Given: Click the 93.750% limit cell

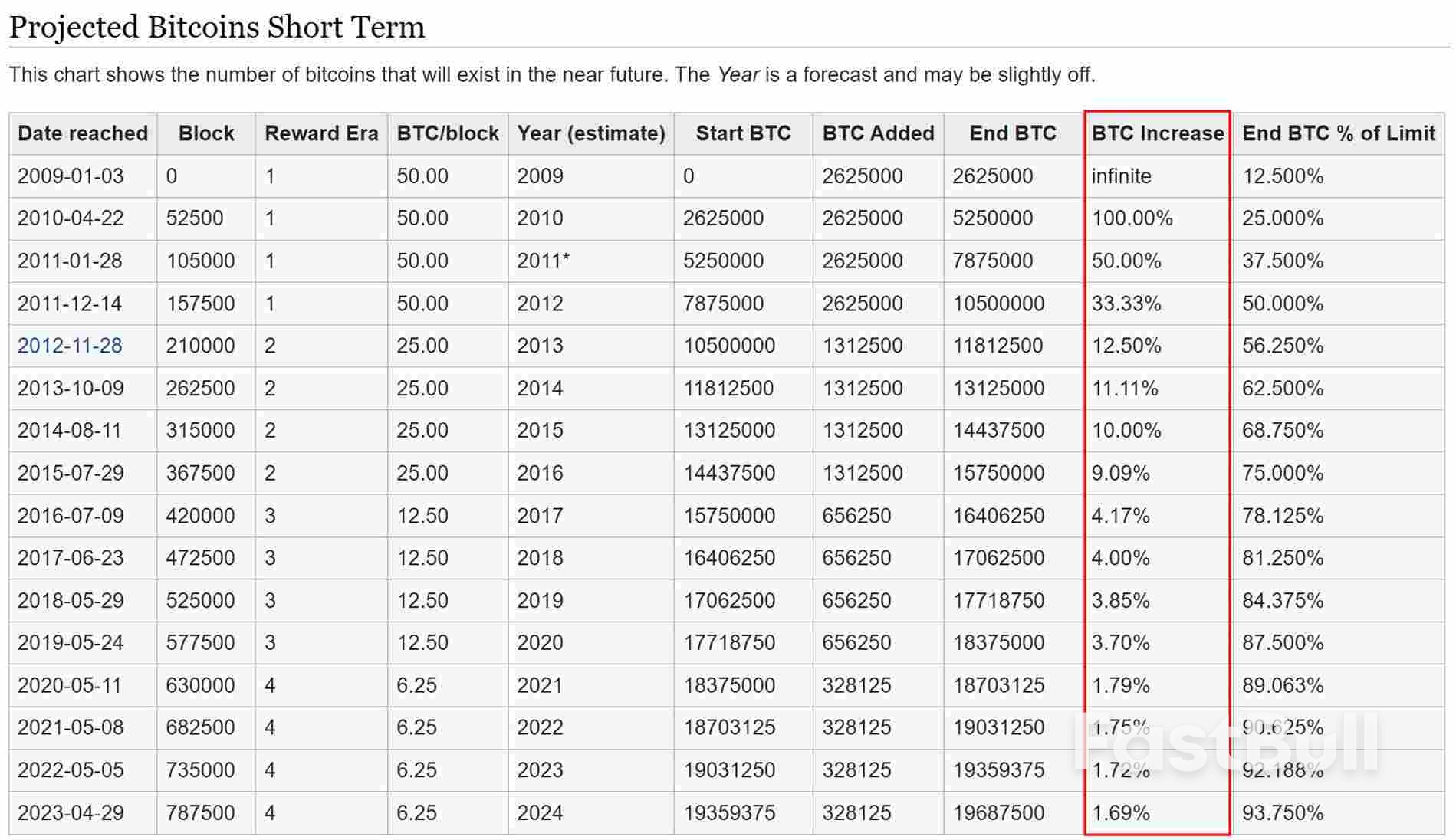Looking at the screenshot, I should click(x=1282, y=812).
